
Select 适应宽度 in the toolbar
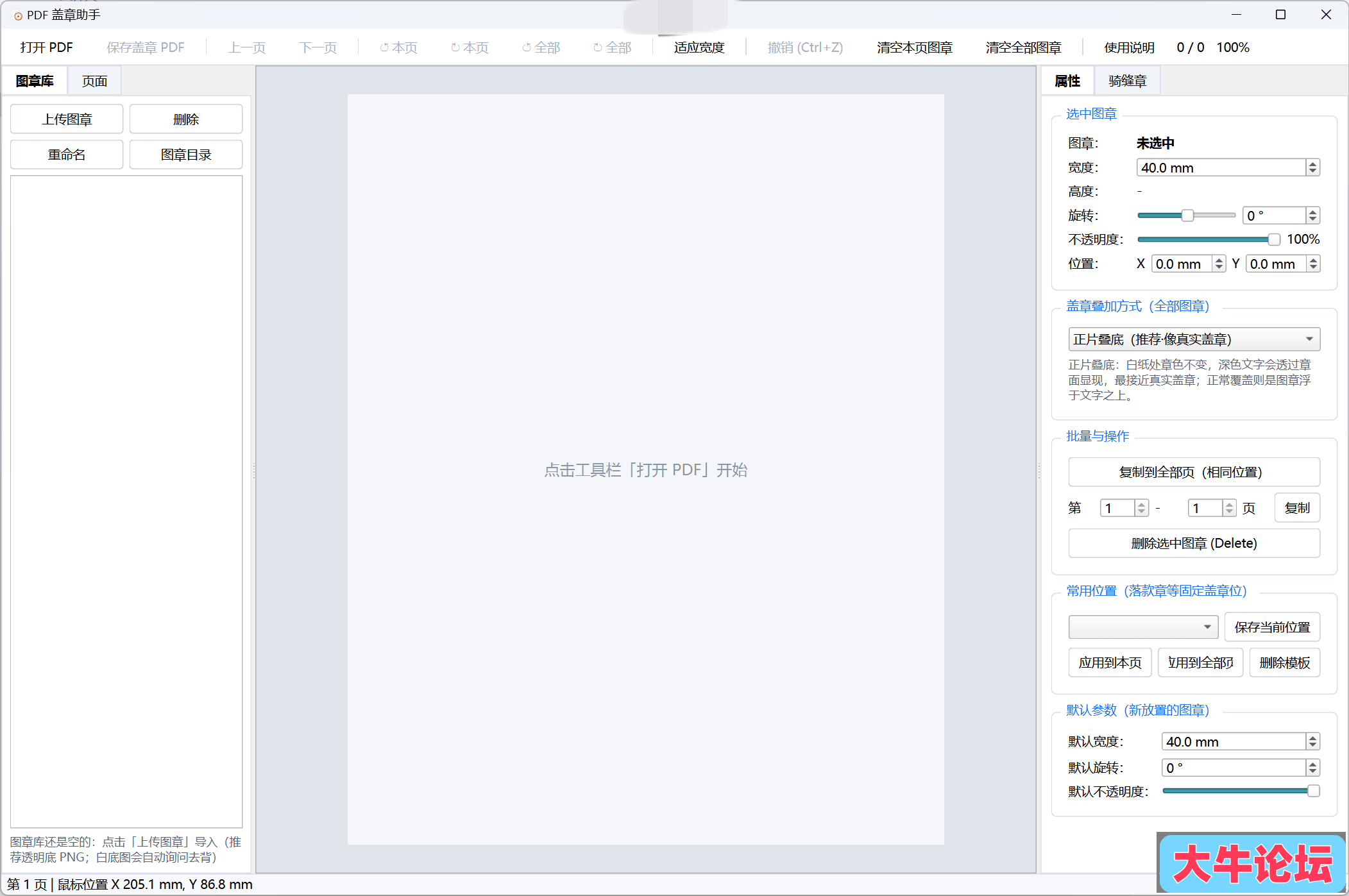coord(699,47)
